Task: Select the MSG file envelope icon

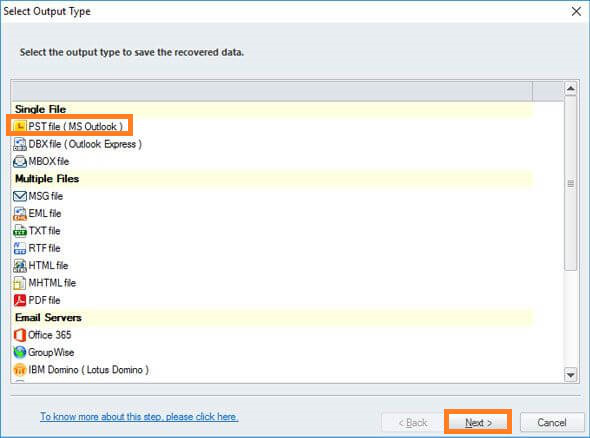Action: coord(20,196)
